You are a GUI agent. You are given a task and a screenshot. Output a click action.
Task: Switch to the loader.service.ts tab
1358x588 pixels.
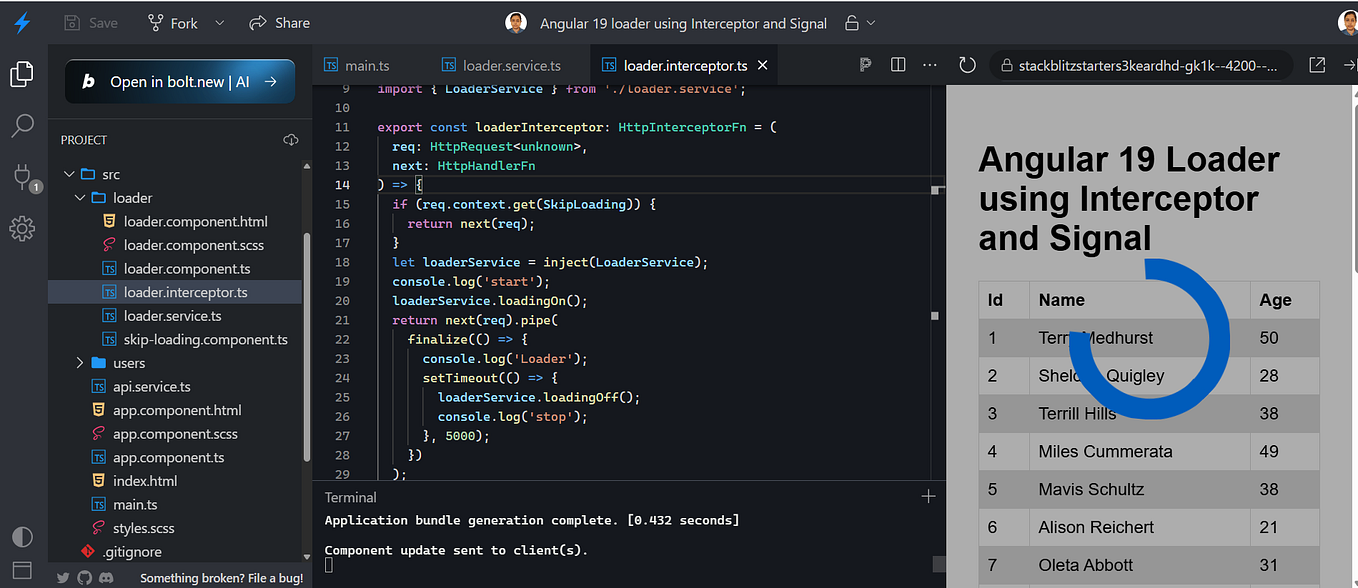click(x=512, y=66)
